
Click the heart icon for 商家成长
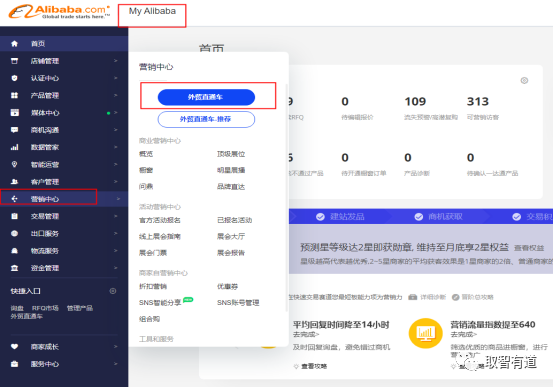pyautogui.click(x=14, y=346)
